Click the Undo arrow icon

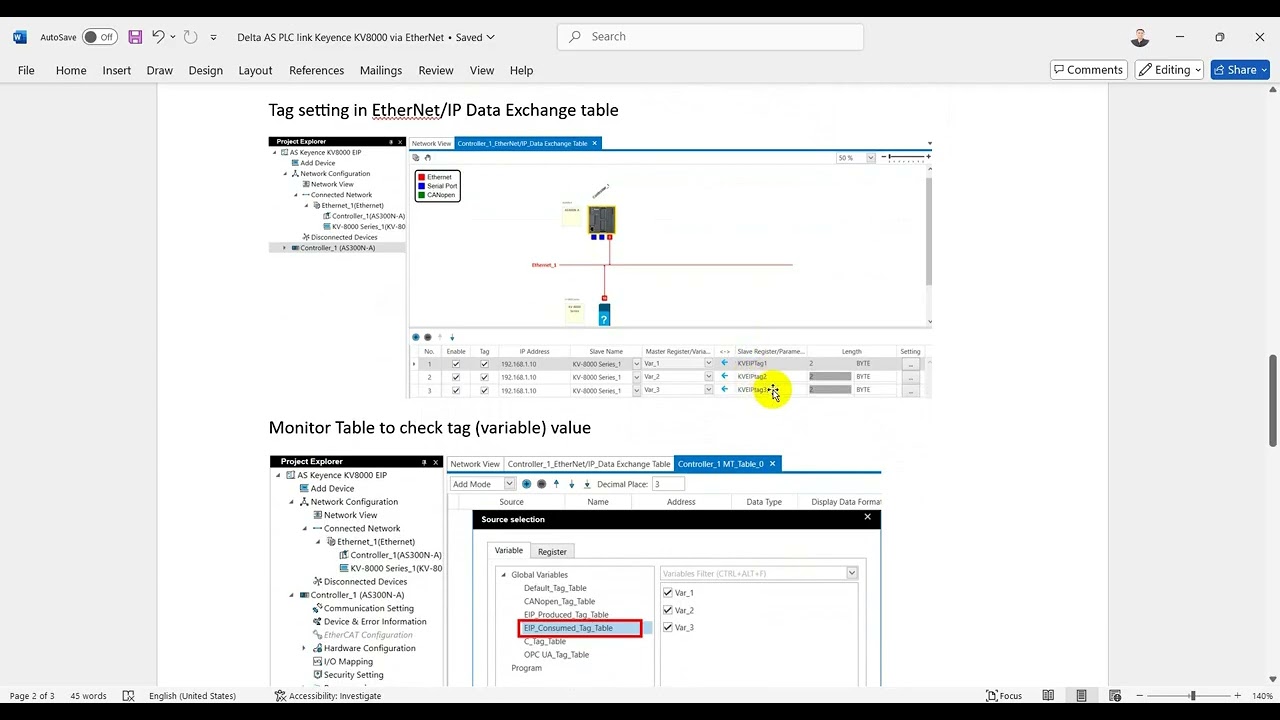[x=158, y=37]
